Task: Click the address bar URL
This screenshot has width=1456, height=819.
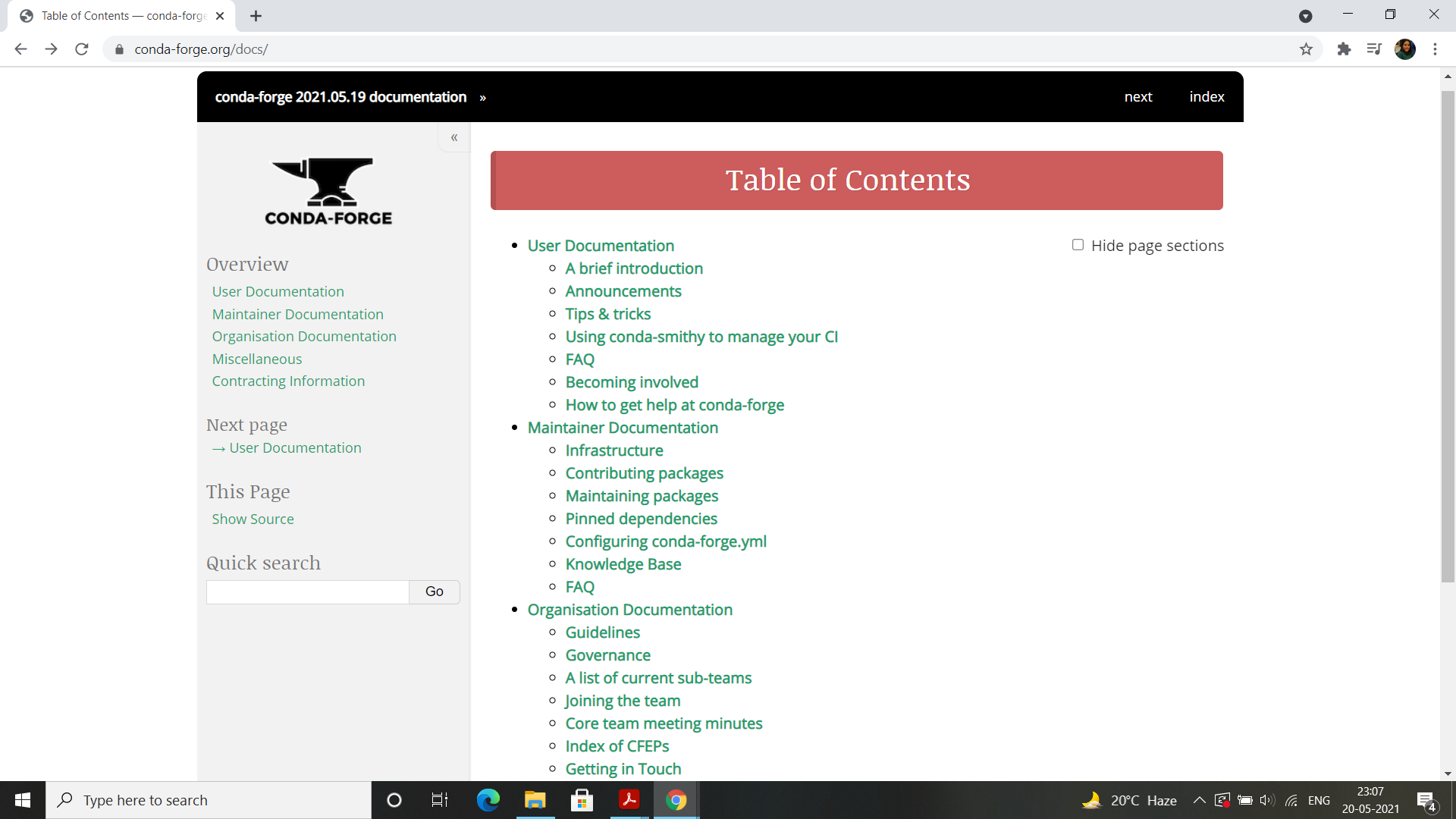Action: pyautogui.click(x=201, y=49)
